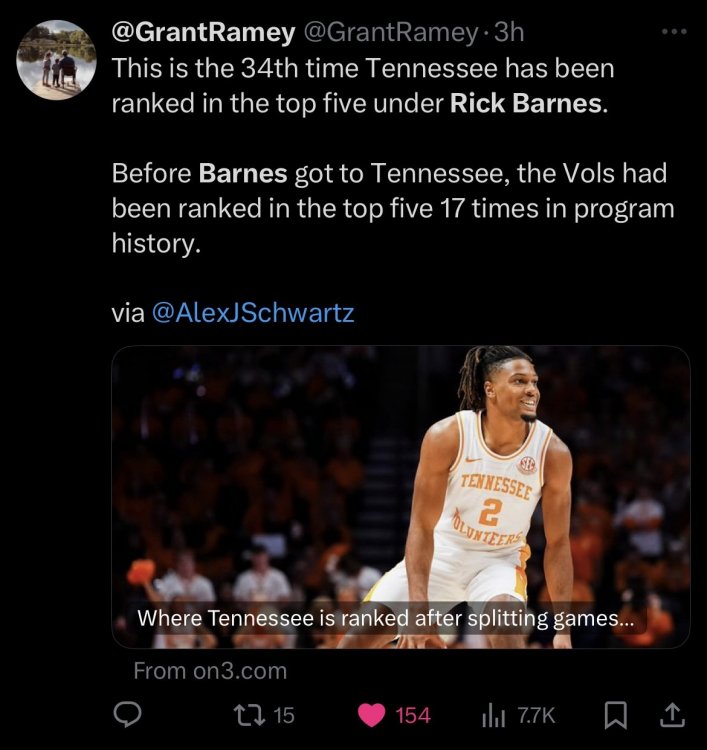This screenshot has height=750, width=707.
Task: Like the tweet with the heart icon
Action: point(371,714)
